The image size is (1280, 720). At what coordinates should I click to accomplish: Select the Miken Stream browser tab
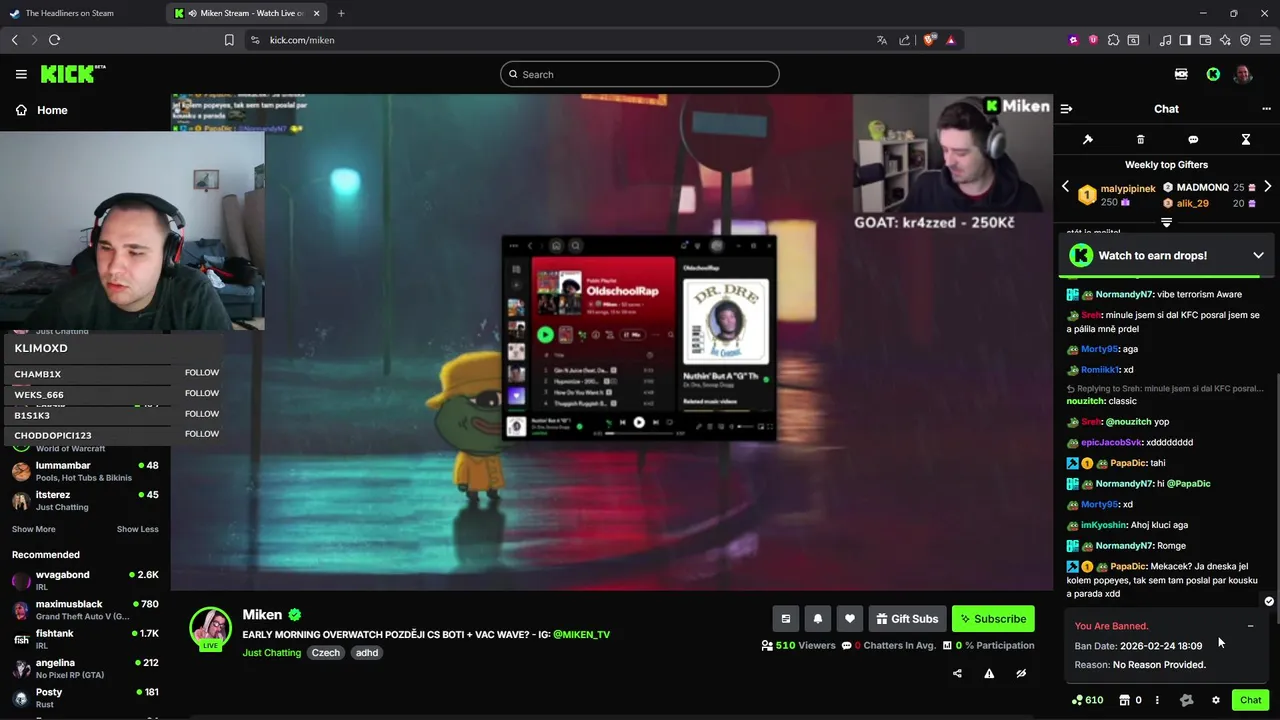(246, 13)
